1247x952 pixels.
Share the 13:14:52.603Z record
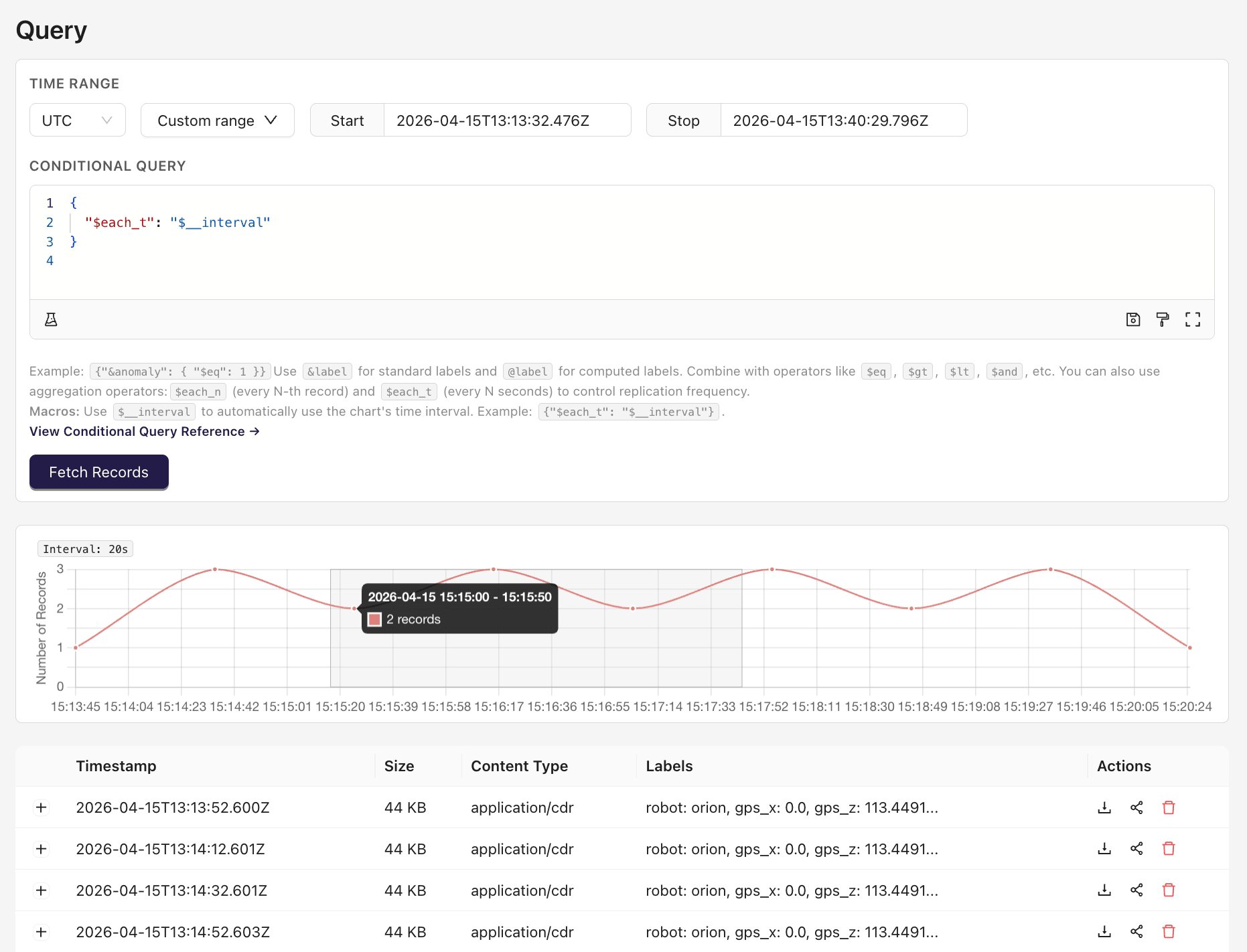[x=1136, y=932]
